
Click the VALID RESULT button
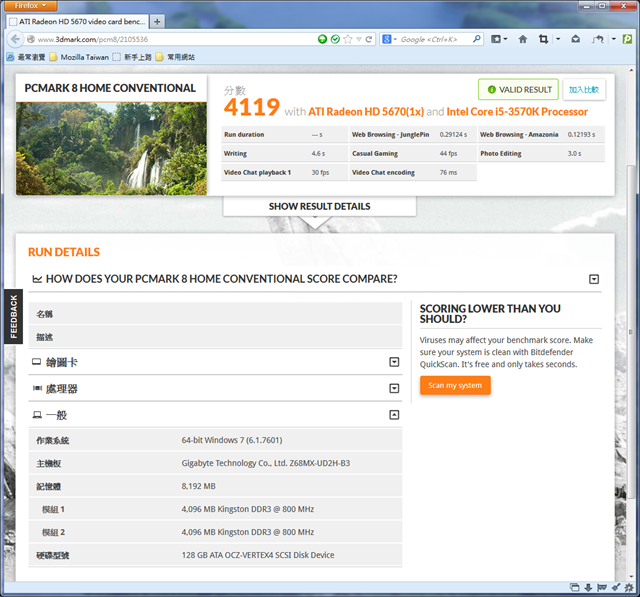[x=518, y=89]
